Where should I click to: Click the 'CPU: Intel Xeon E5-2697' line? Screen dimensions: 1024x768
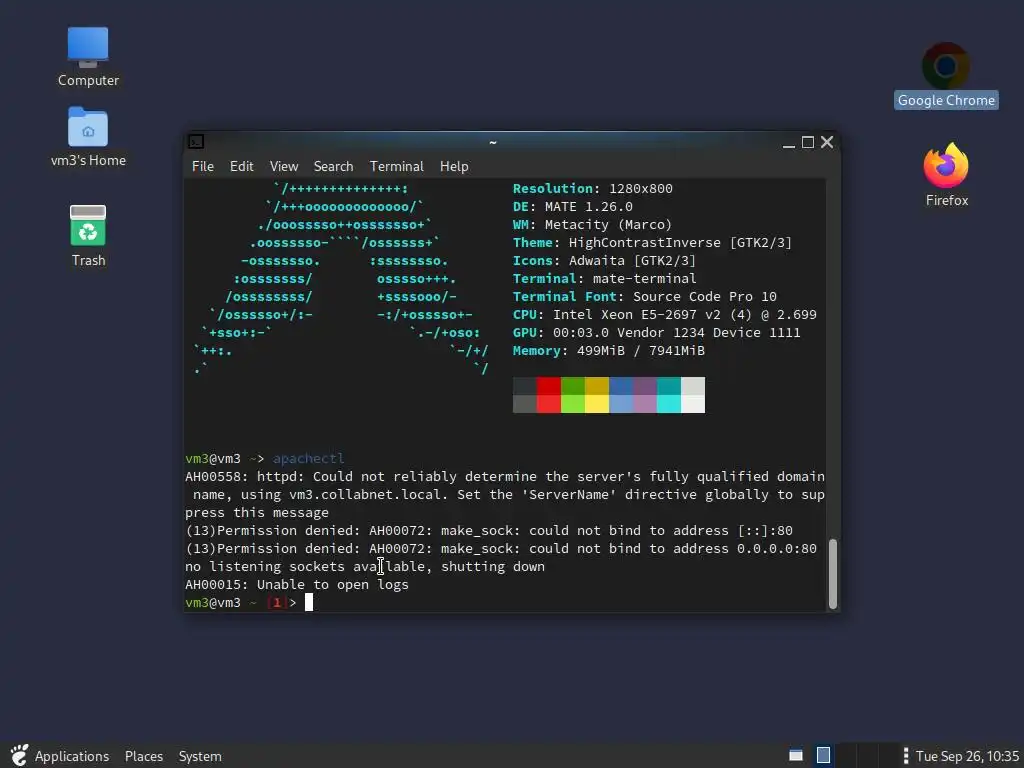coord(664,315)
